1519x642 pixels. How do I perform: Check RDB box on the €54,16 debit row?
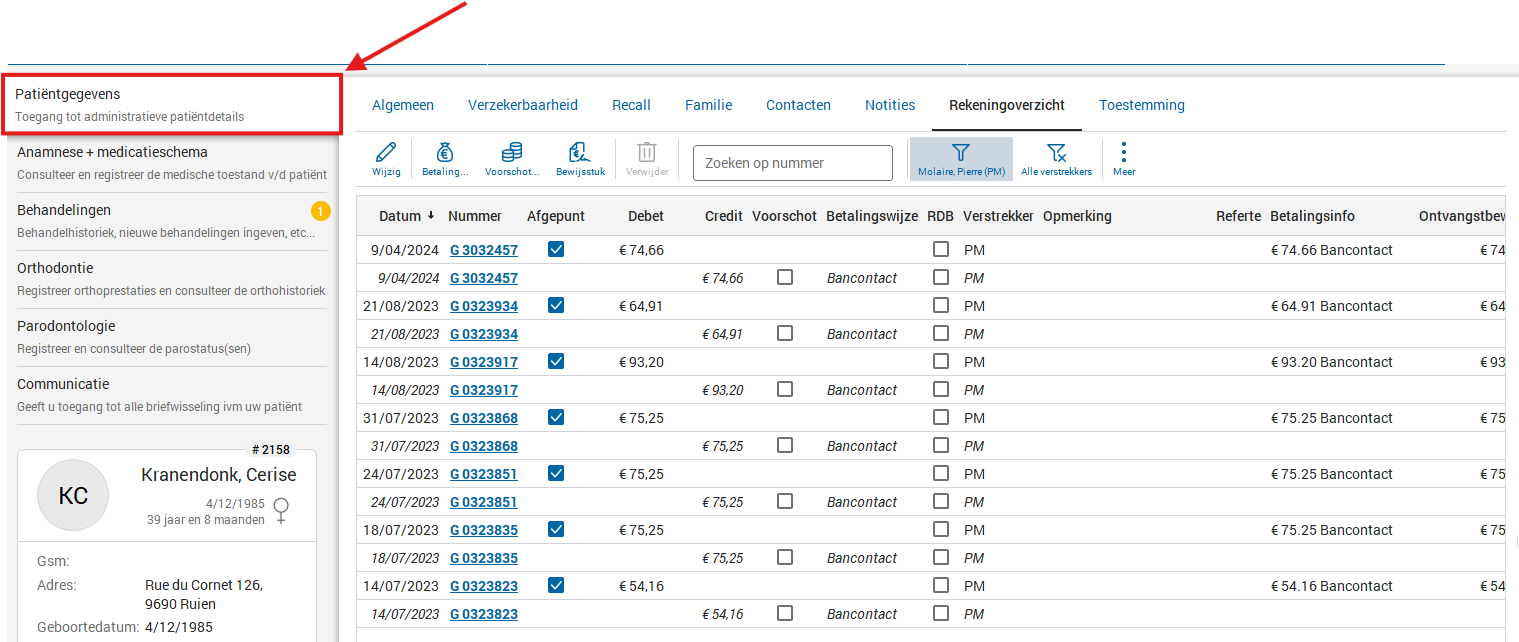tap(941, 586)
